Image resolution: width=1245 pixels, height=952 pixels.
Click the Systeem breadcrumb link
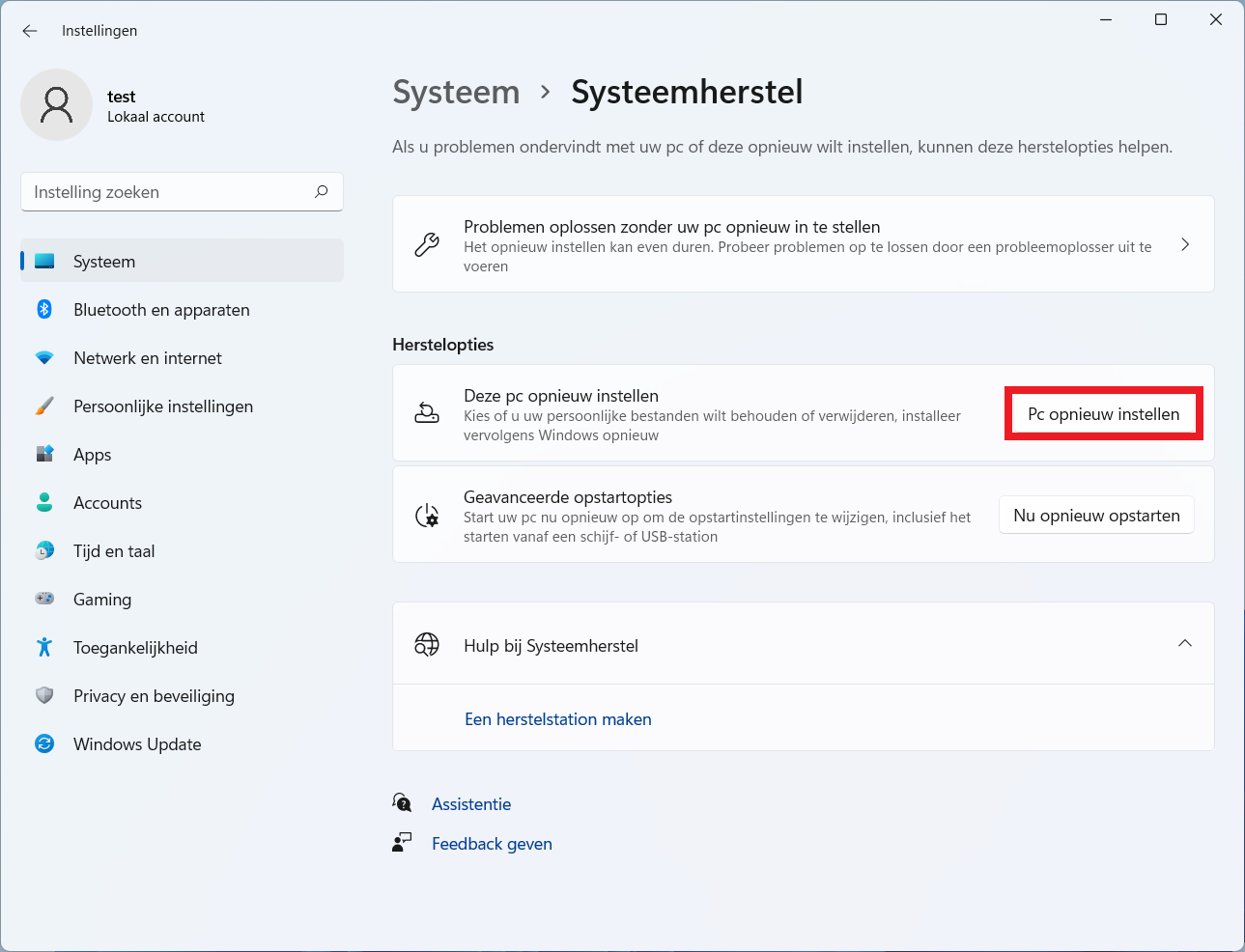(x=456, y=92)
